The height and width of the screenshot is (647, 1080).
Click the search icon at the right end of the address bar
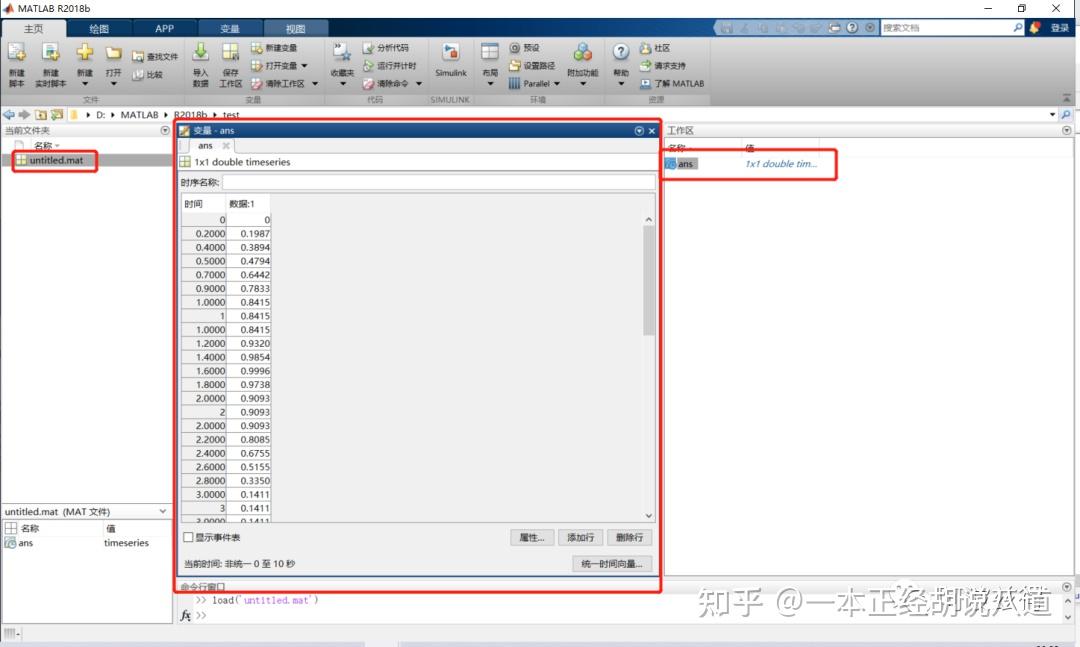(x=1066, y=114)
